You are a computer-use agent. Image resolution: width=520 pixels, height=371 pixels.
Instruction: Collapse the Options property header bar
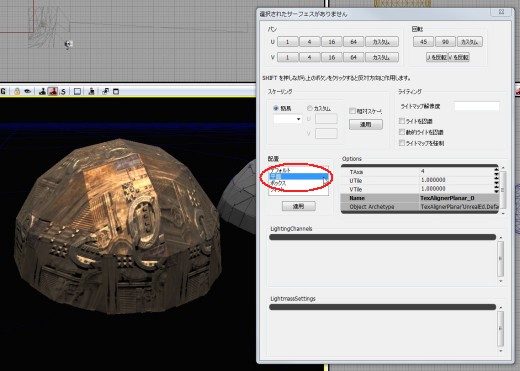(x=419, y=166)
